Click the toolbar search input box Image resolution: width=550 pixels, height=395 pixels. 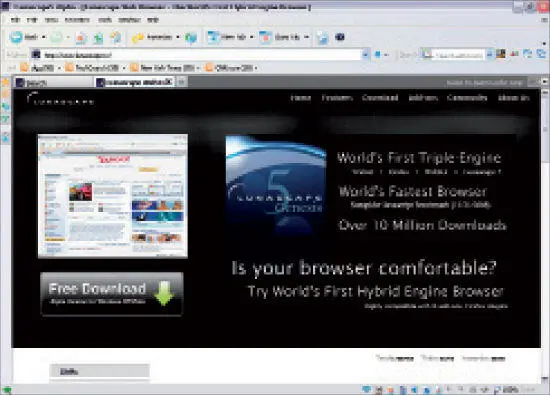(x=458, y=55)
